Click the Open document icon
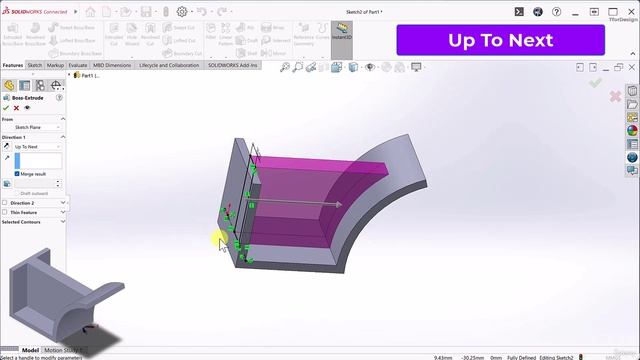 pos(126,12)
